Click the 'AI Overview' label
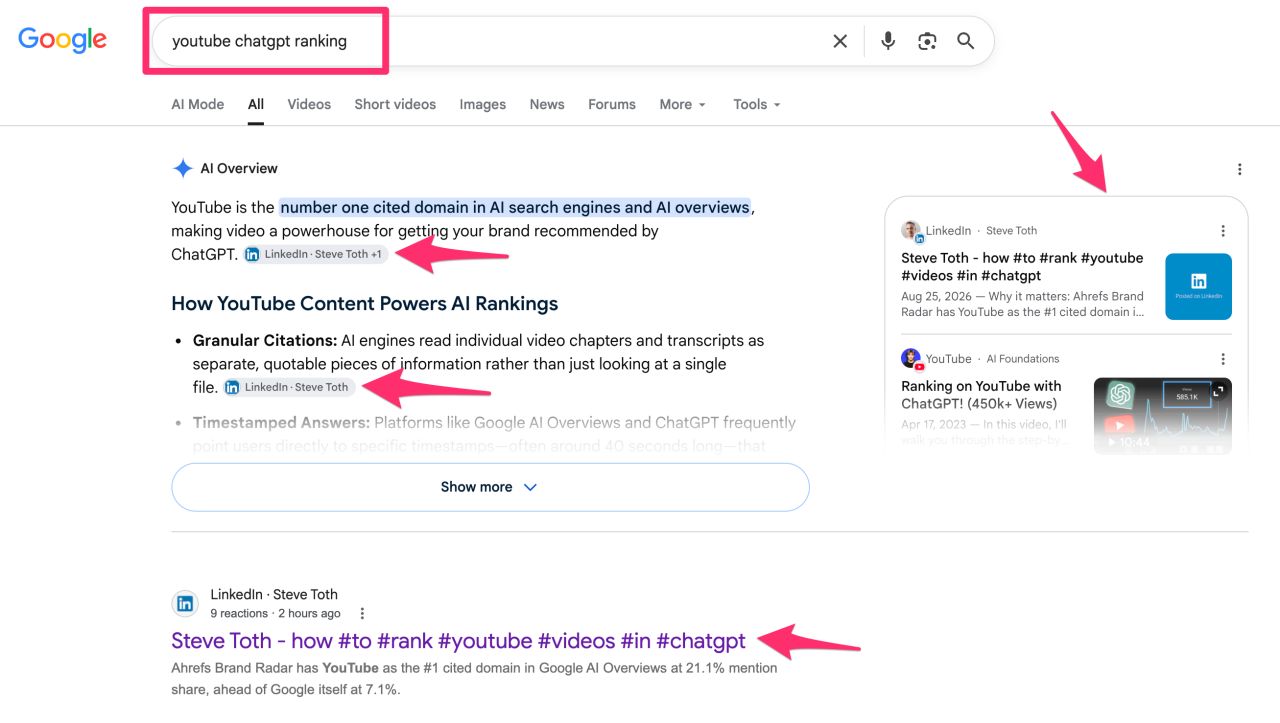1280x723 pixels. point(239,168)
